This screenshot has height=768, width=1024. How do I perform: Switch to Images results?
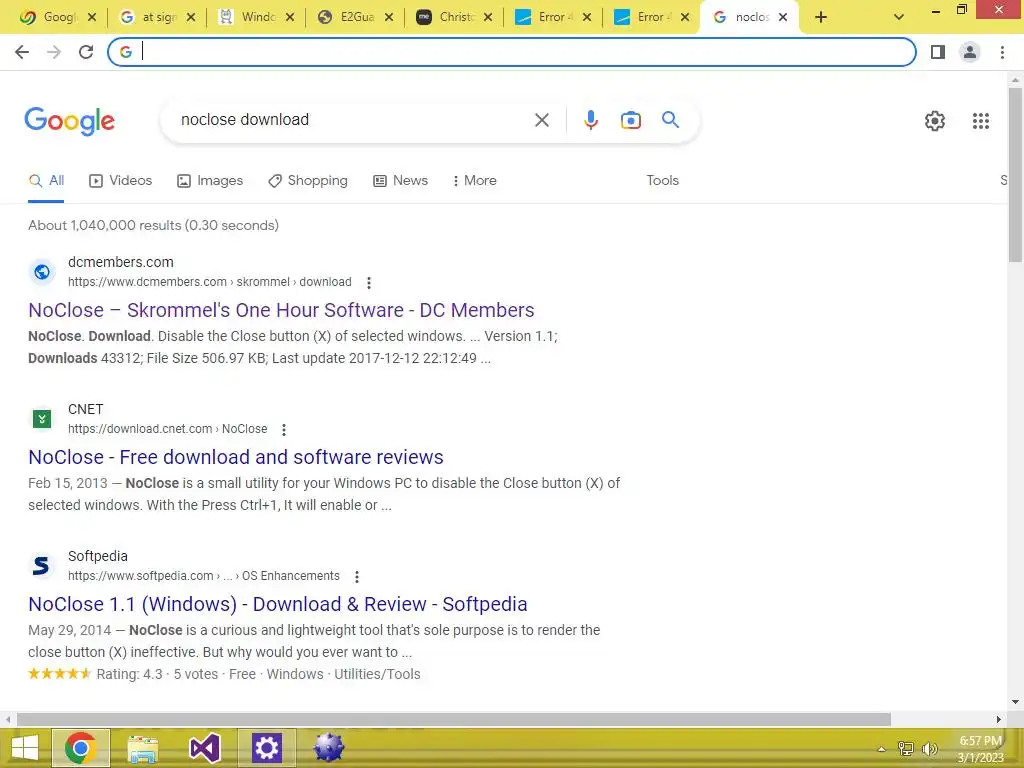point(210,181)
